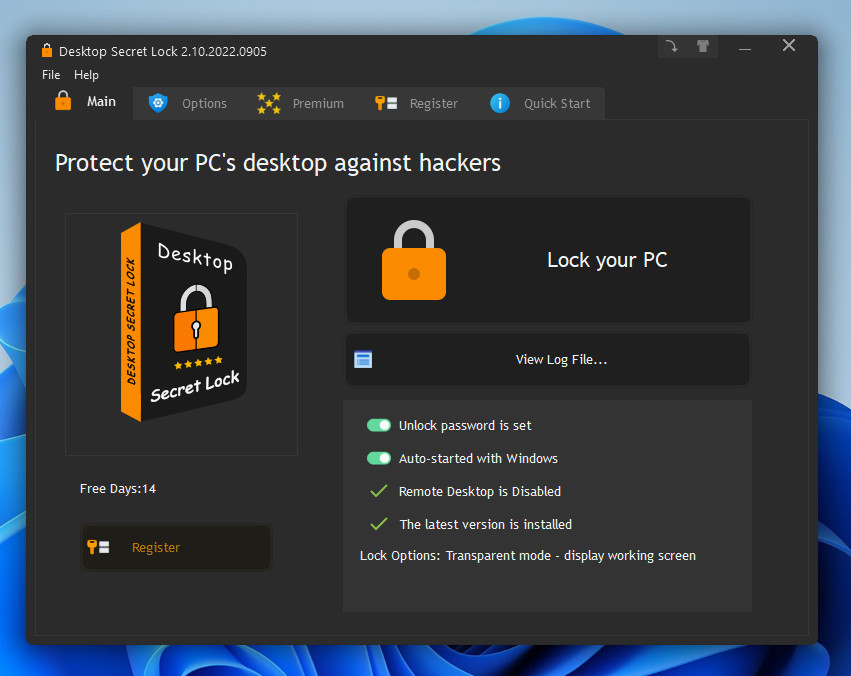Click the log file icon beside View Log File

[363, 359]
